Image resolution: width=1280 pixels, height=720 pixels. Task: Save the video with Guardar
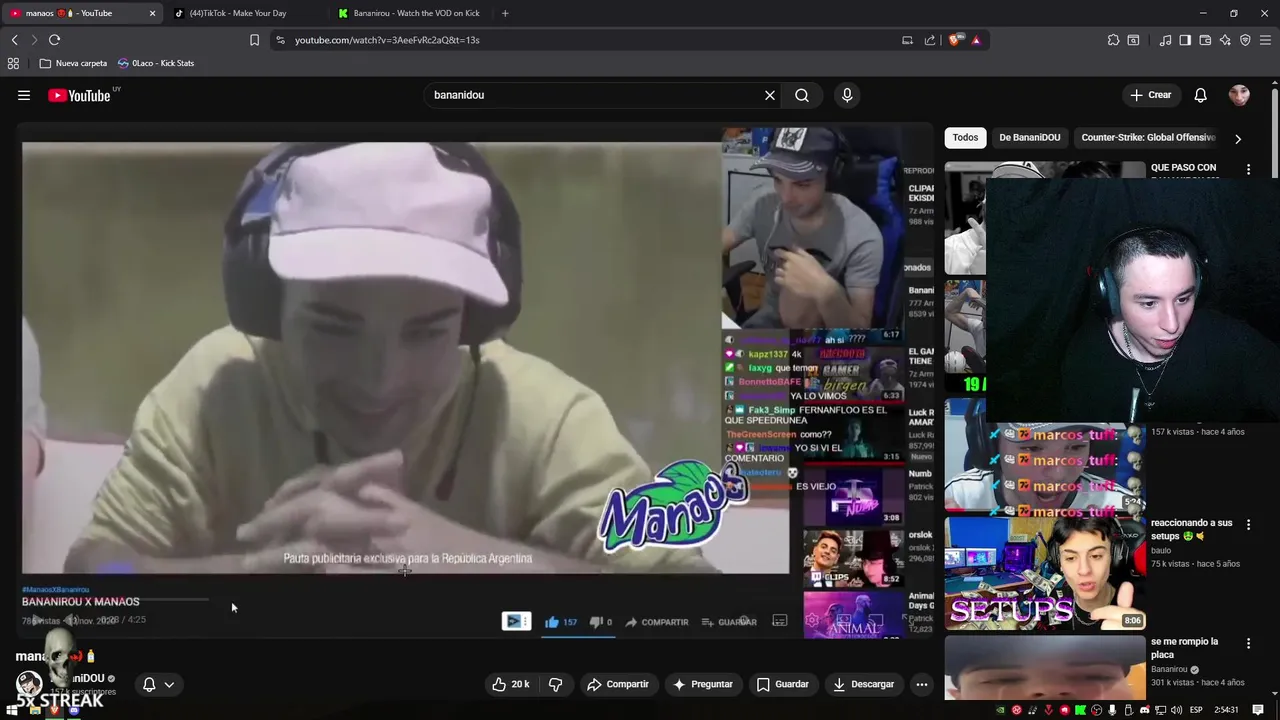(x=782, y=684)
